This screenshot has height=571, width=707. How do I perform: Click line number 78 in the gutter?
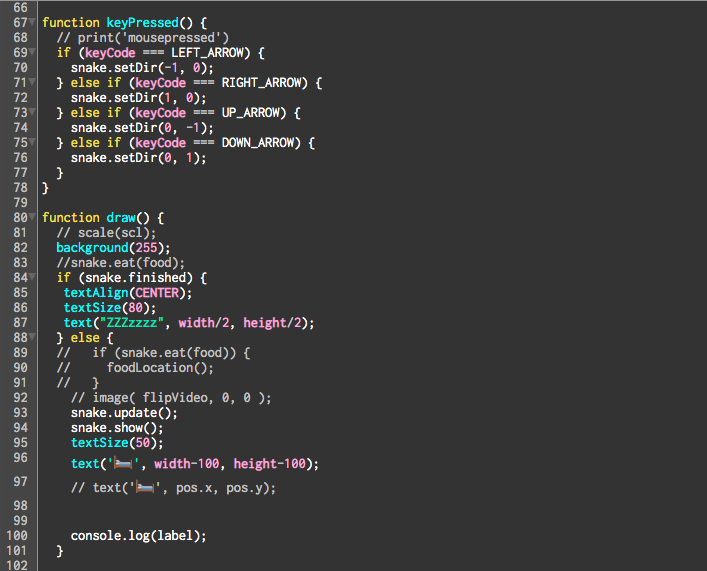coord(20,188)
